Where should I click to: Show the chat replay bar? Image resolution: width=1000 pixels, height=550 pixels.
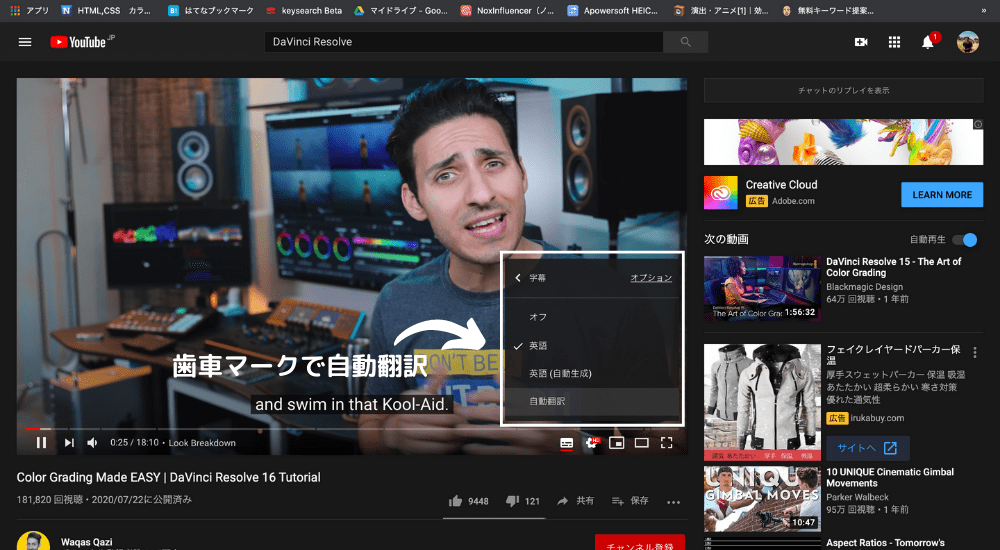pyautogui.click(x=843, y=91)
